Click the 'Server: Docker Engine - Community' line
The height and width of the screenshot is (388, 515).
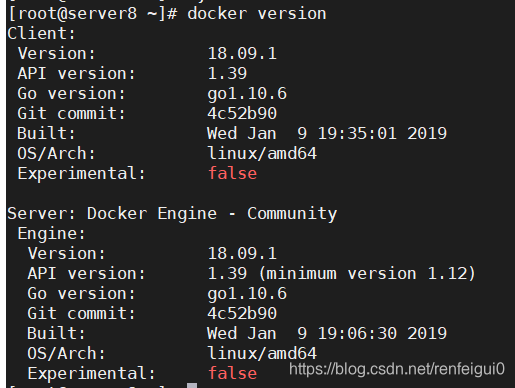click(x=172, y=214)
